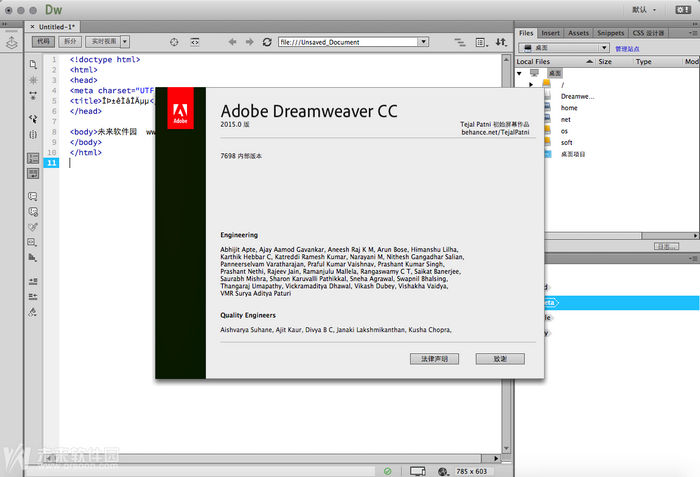The width and height of the screenshot is (700, 477).
Task: Click the Inspect mode crosshair icon
Action: point(174,42)
